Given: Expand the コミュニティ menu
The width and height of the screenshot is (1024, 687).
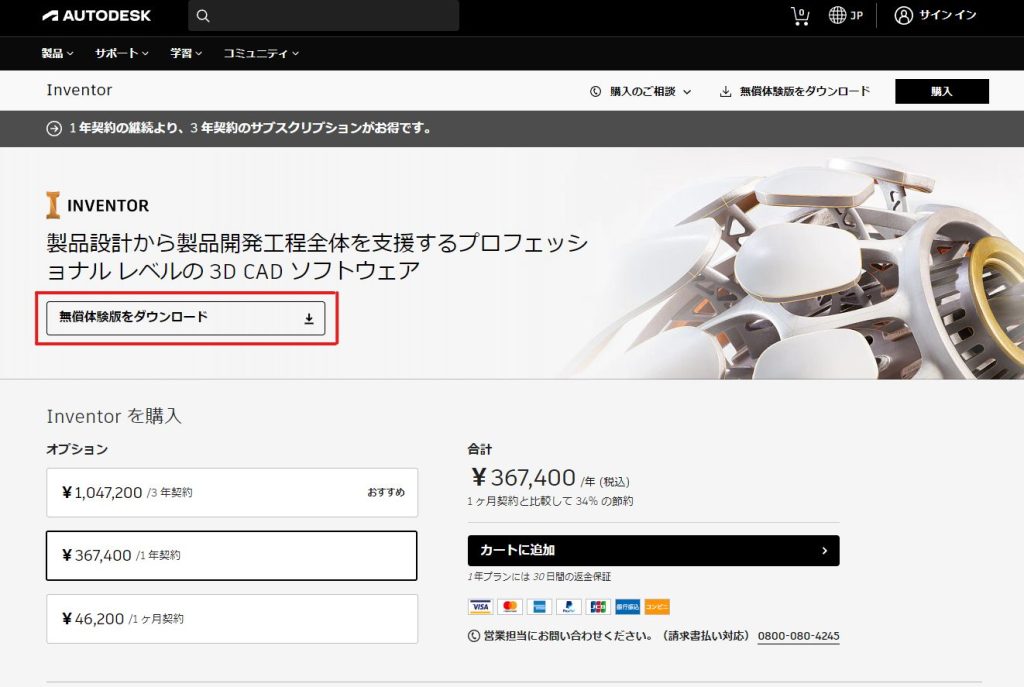Looking at the screenshot, I should coord(261,54).
